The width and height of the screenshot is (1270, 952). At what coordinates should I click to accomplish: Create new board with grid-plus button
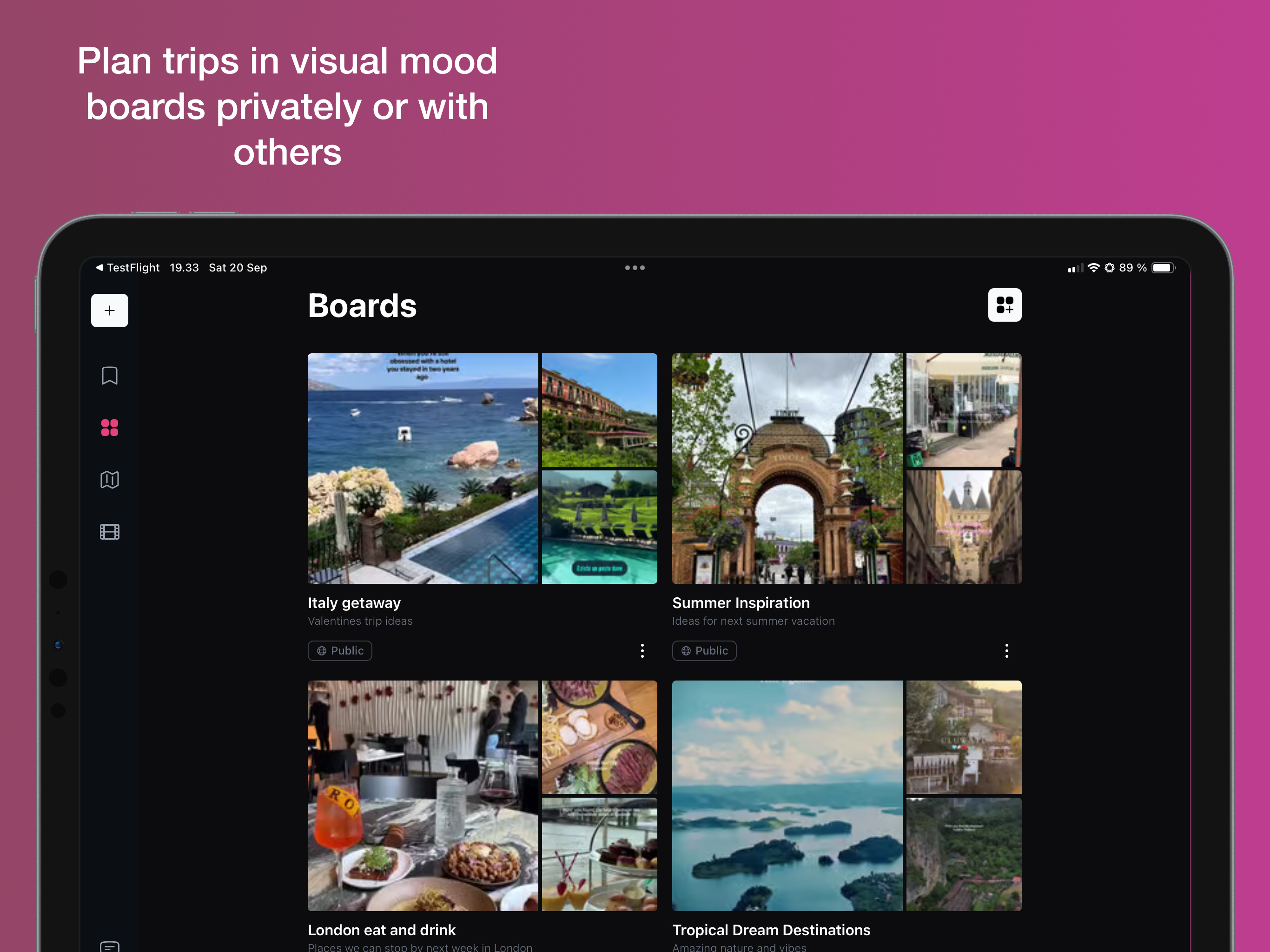(x=1005, y=305)
